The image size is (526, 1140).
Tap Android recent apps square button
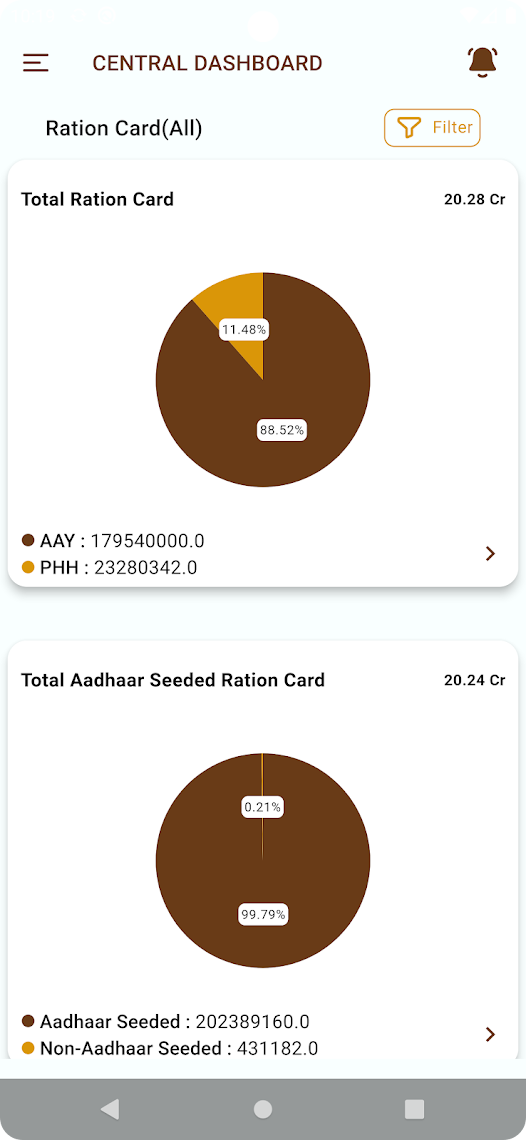(415, 1109)
